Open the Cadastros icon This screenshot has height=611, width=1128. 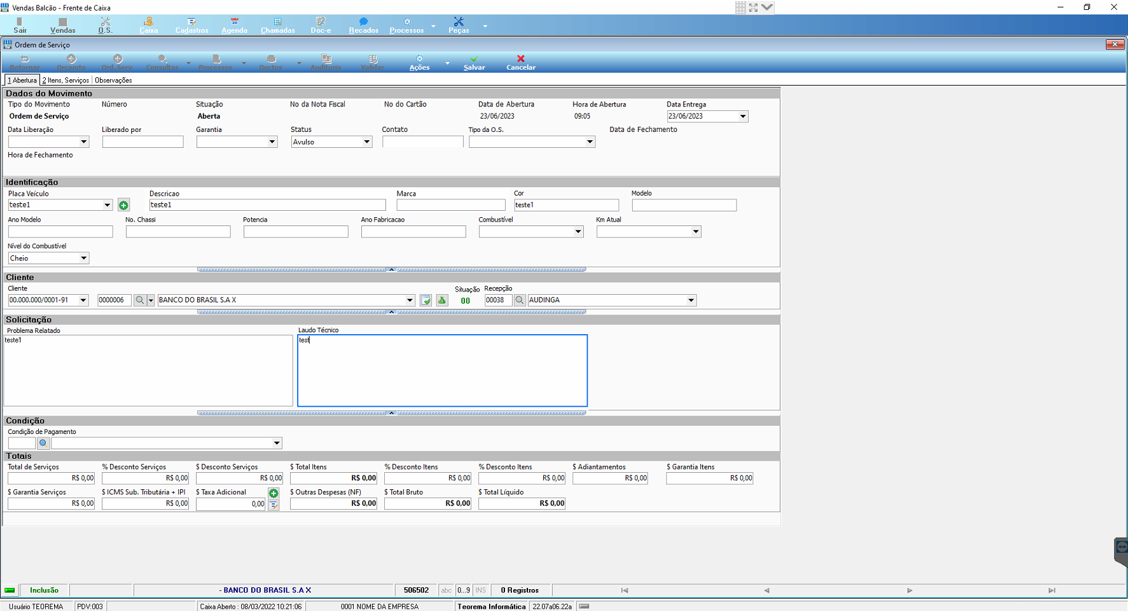191,26
